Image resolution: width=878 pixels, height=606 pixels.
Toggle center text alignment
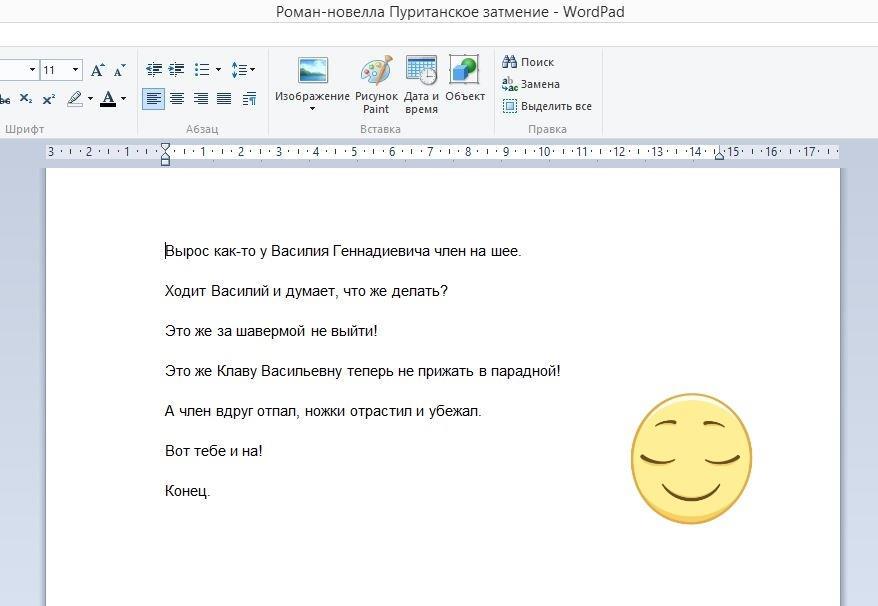coord(177,99)
